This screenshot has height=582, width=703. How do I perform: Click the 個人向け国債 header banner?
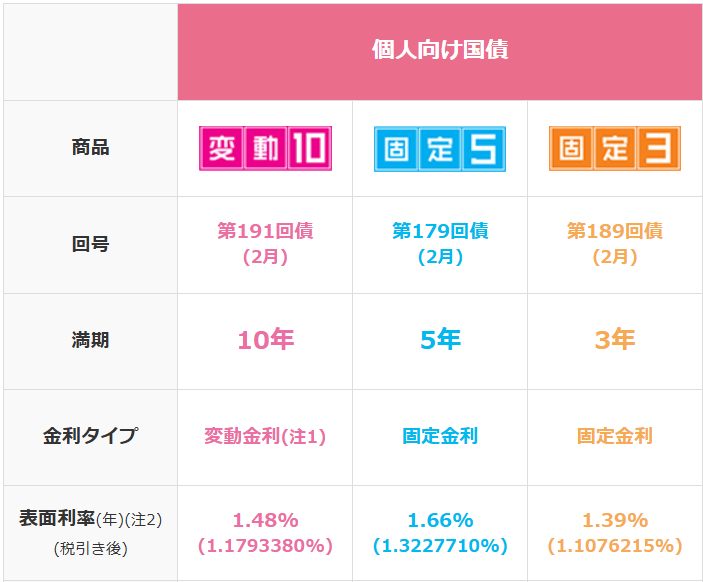[x=439, y=51]
